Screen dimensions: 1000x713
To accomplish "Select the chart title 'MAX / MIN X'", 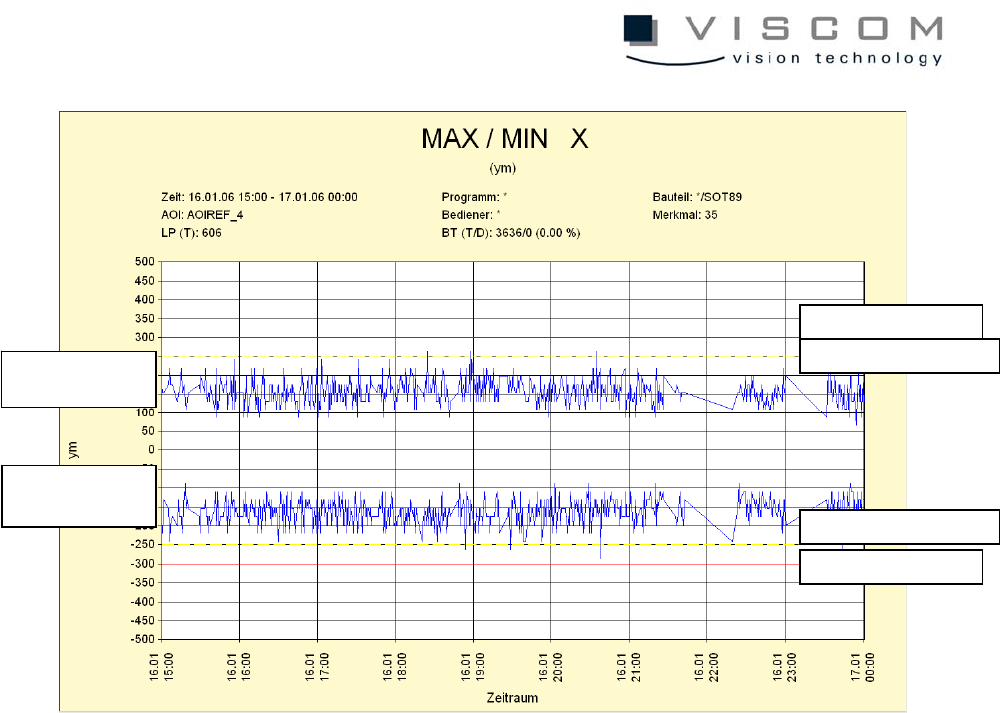I will (x=504, y=139).
